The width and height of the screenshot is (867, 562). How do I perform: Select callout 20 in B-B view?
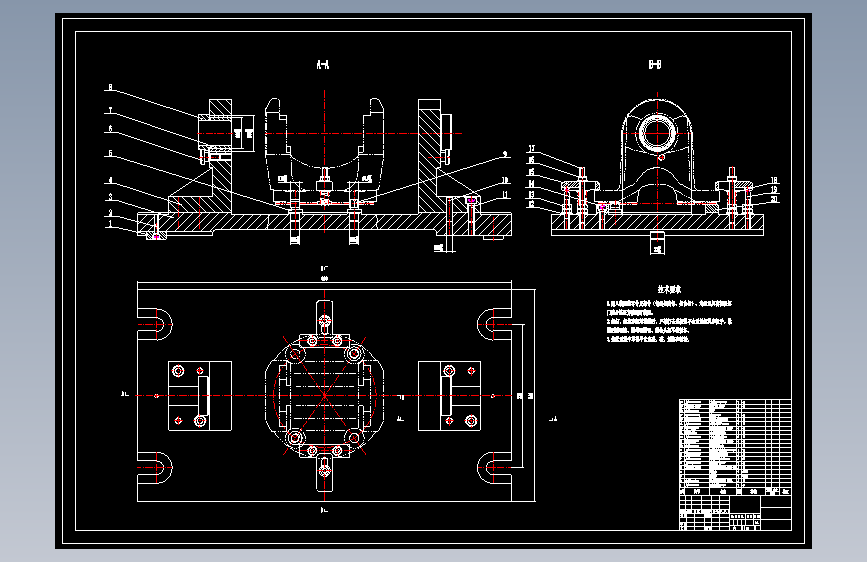coord(774,199)
